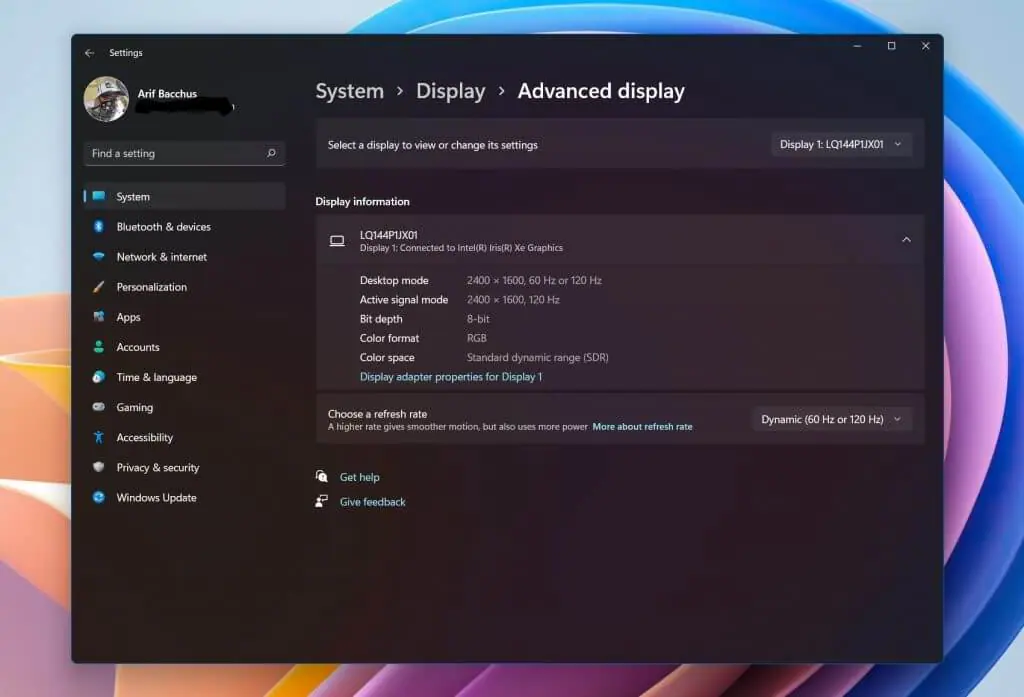
Task: Click the Find a setting search field
Action: tap(184, 154)
